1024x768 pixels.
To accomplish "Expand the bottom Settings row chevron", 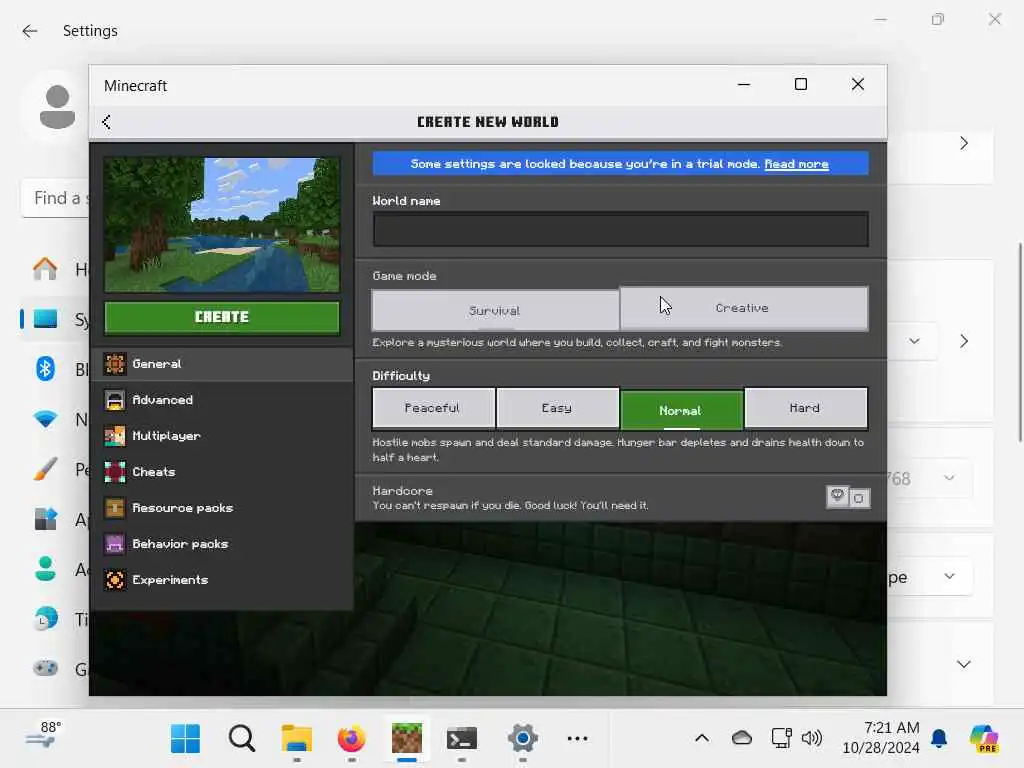I will [964, 664].
